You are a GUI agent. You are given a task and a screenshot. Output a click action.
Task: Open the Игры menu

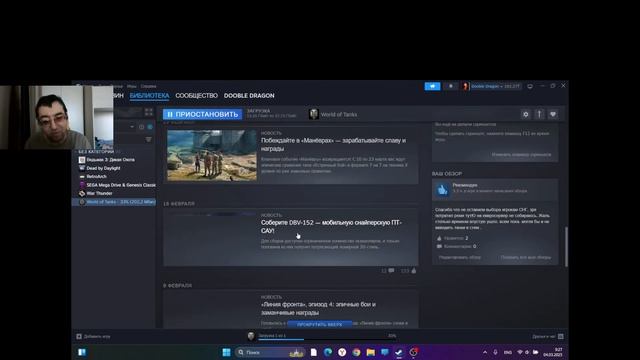point(131,86)
